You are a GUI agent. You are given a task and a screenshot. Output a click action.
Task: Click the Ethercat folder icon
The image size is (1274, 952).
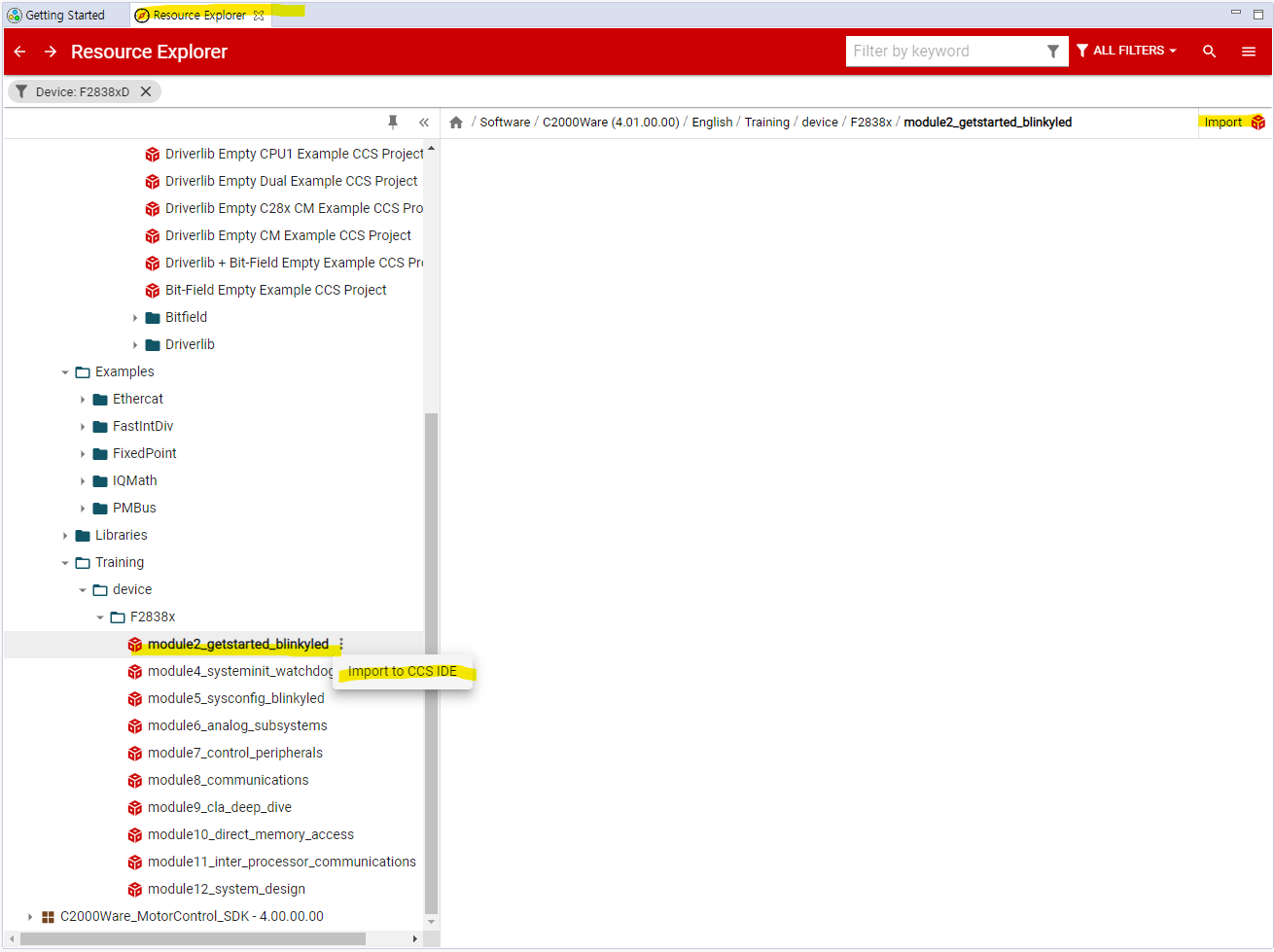pyautogui.click(x=100, y=399)
